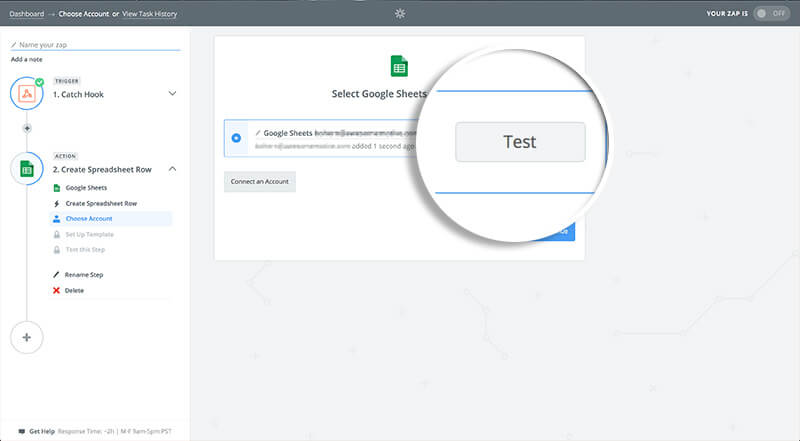Image resolution: width=800 pixels, height=441 pixels.
Task: Open Test this Step sub-step
Action: tap(85, 250)
